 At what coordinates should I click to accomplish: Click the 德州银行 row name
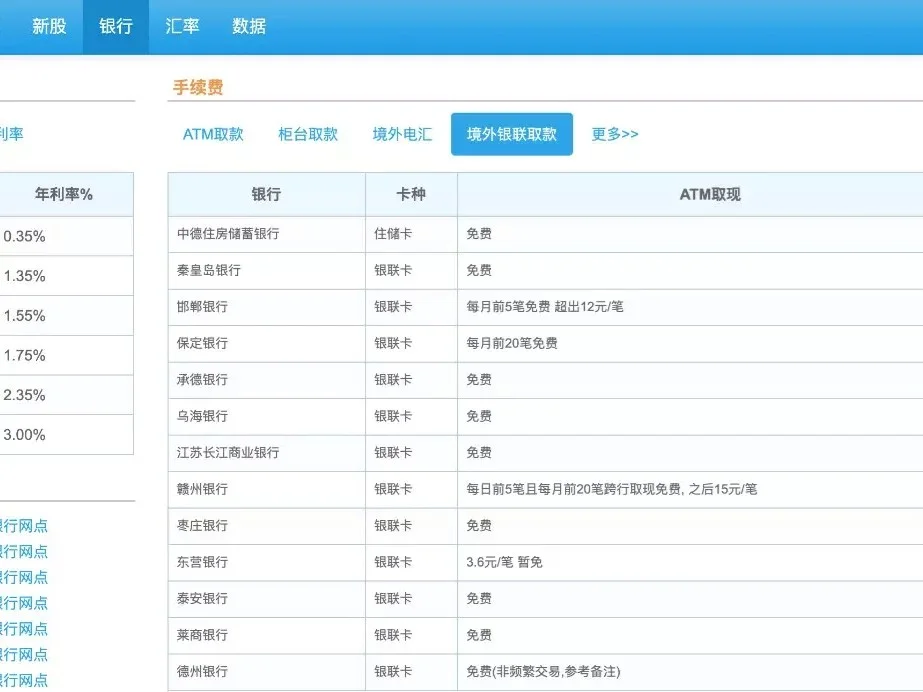(202, 671)
